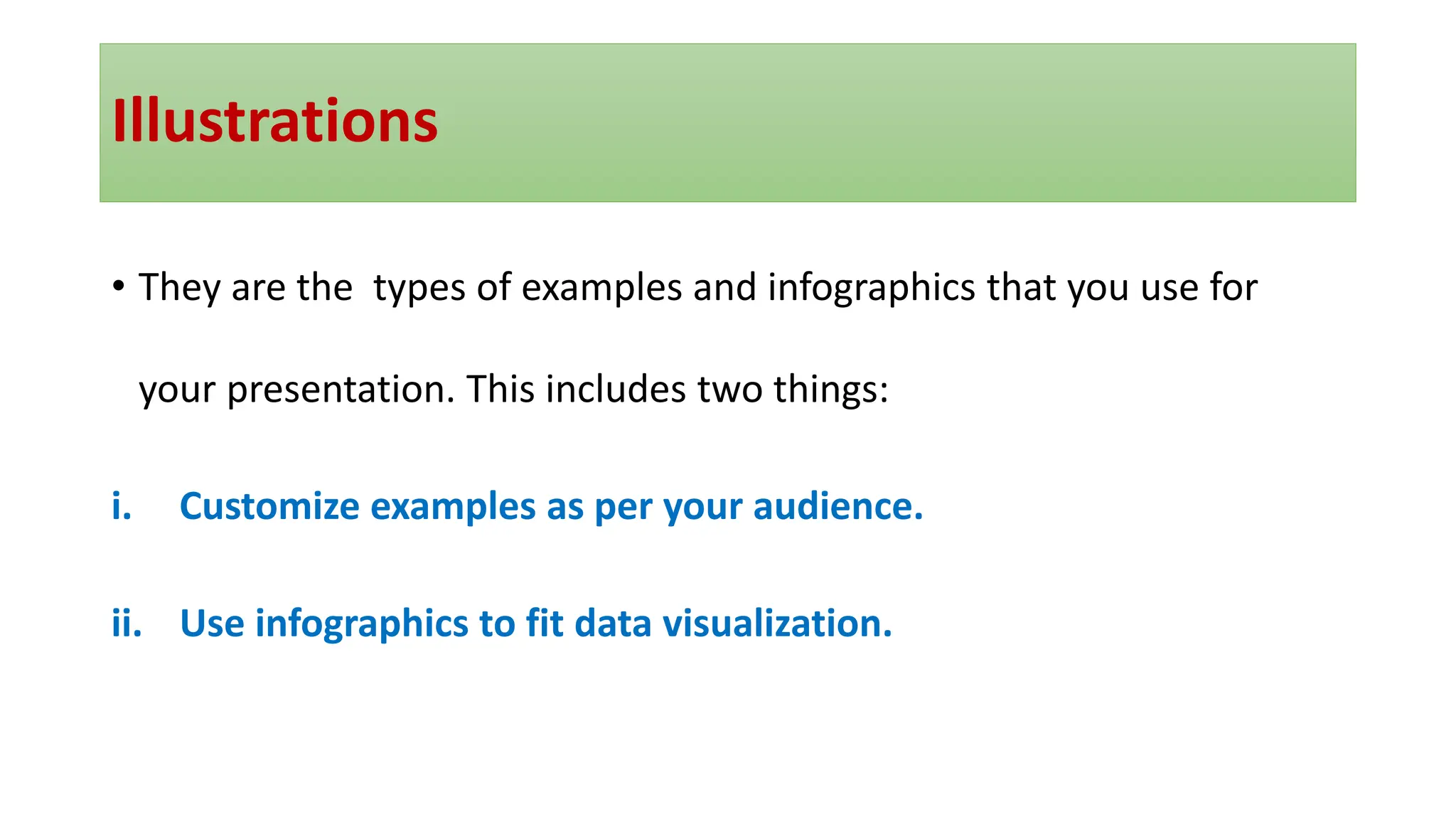Click the blue word 'audience.'
Viewport: 1456px width, 819px height.
point(838,507)
